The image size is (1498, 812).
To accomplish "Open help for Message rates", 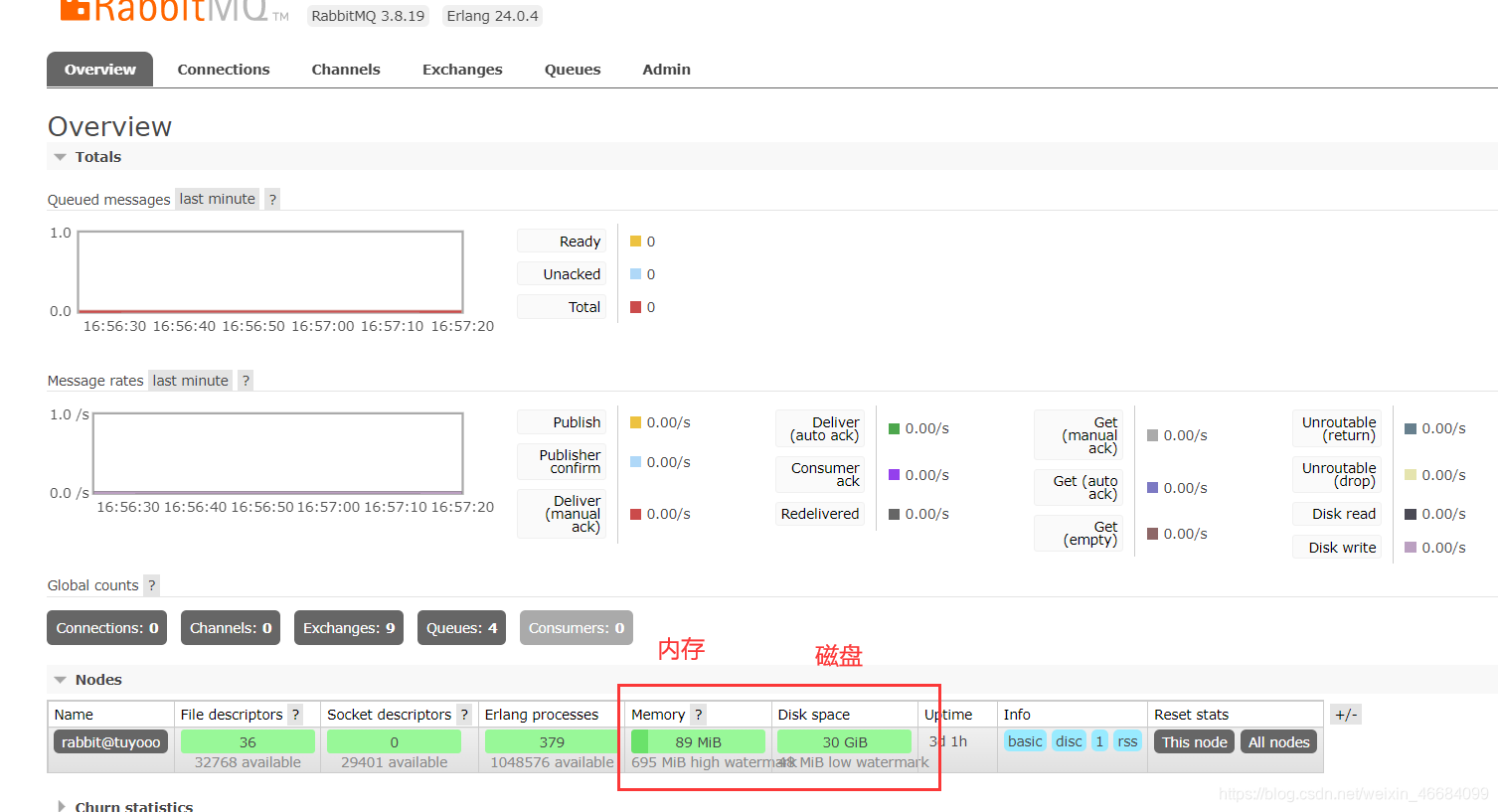I will pyautogui.click(x=246, y=381).
